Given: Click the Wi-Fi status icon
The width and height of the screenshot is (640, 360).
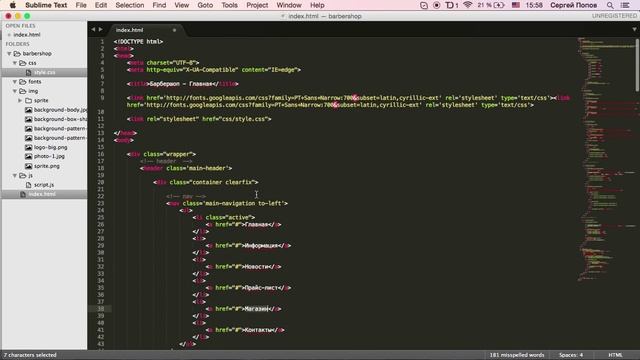Looking at the screenshot, I should point(468,5).
